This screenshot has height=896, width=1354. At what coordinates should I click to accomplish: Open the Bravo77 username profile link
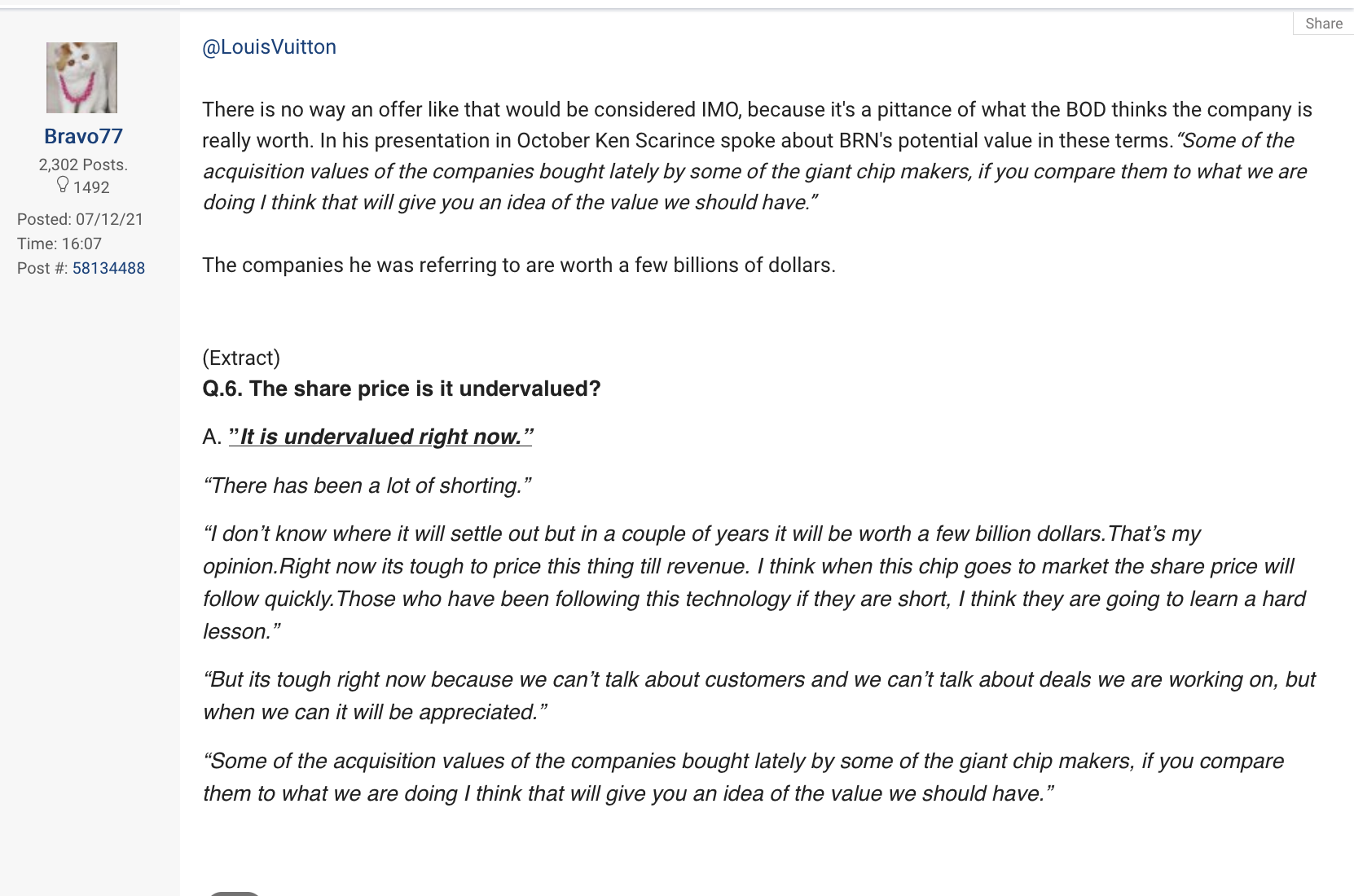click(x=83, y=136)
